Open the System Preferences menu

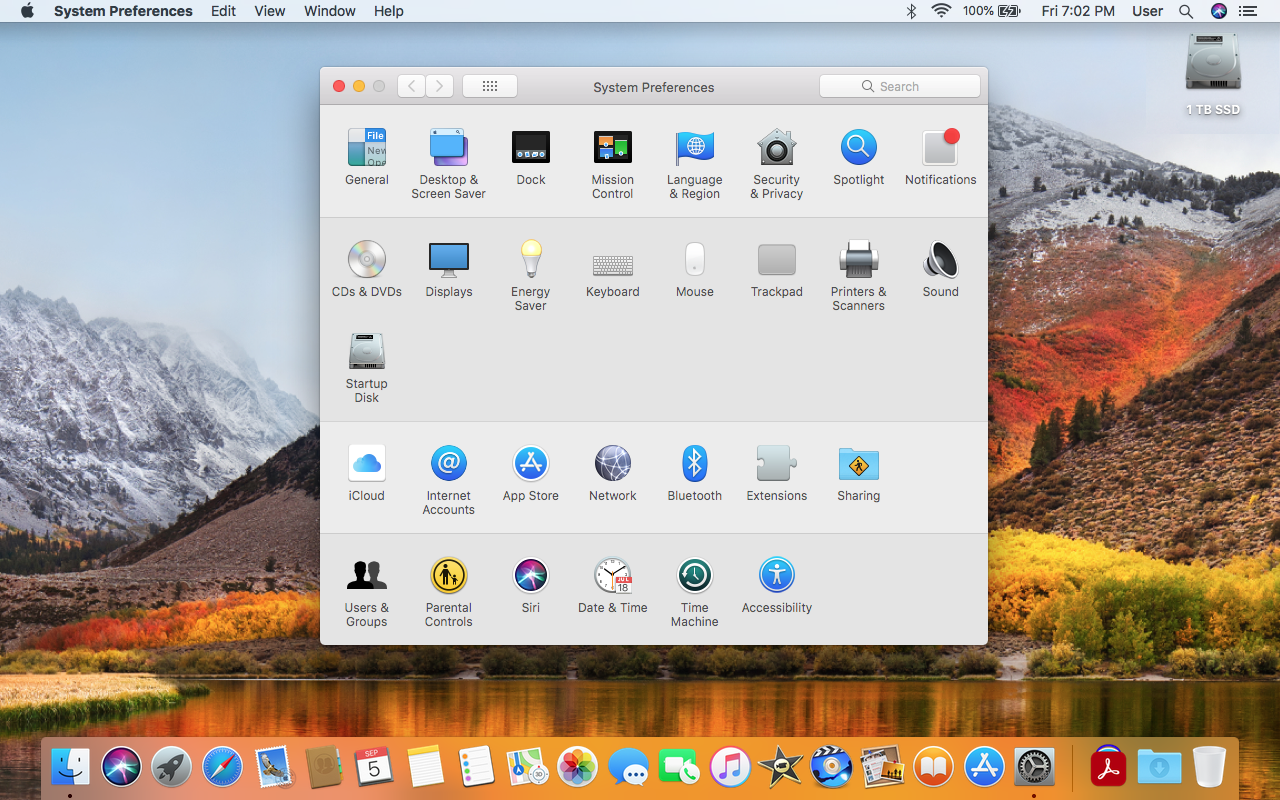pyautogui.click(x=123, y=11)
